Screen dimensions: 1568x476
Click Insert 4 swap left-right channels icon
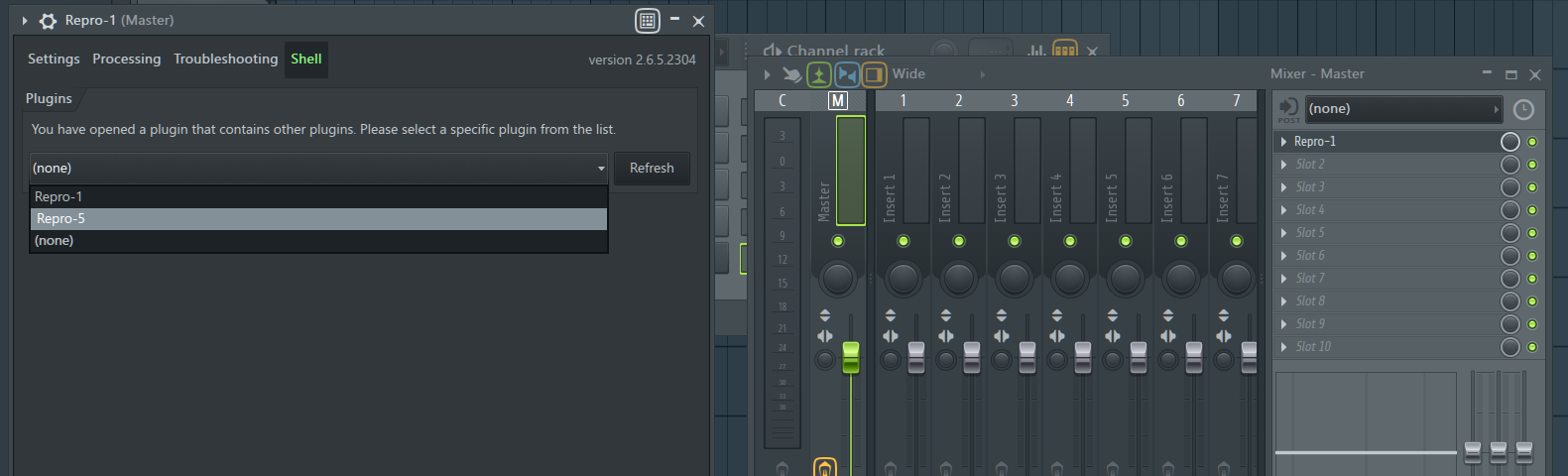point(1057,336)
